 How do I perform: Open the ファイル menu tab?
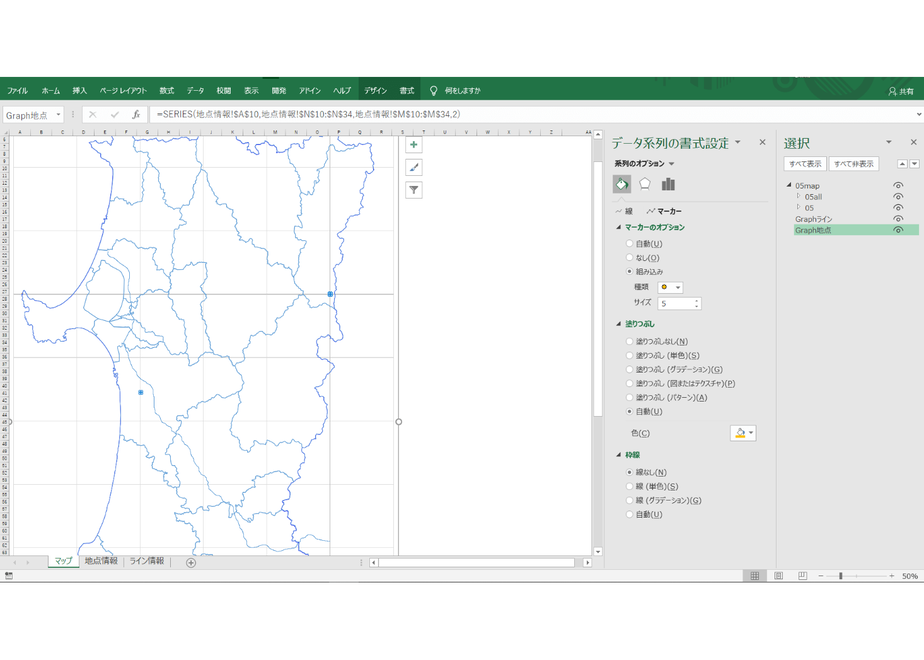[18, 91]
